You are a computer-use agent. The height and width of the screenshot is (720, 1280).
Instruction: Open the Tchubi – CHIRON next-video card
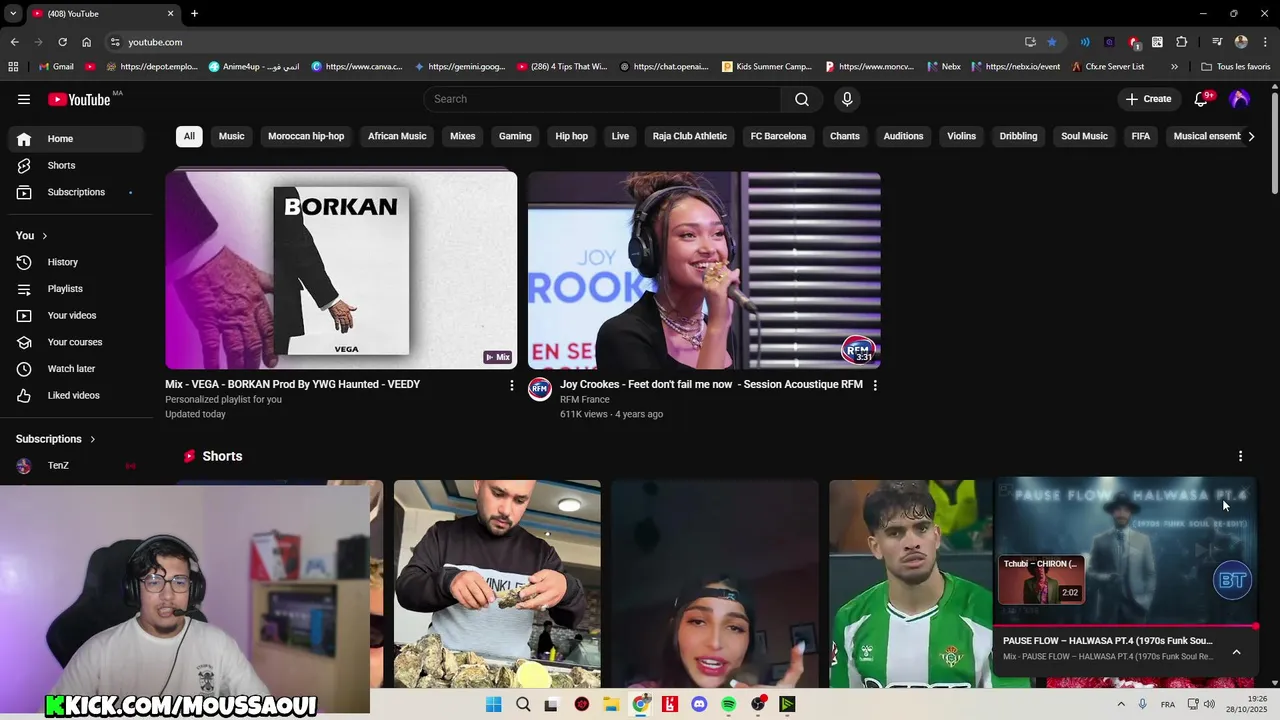pyautogui.click(x=1041, y=580)
